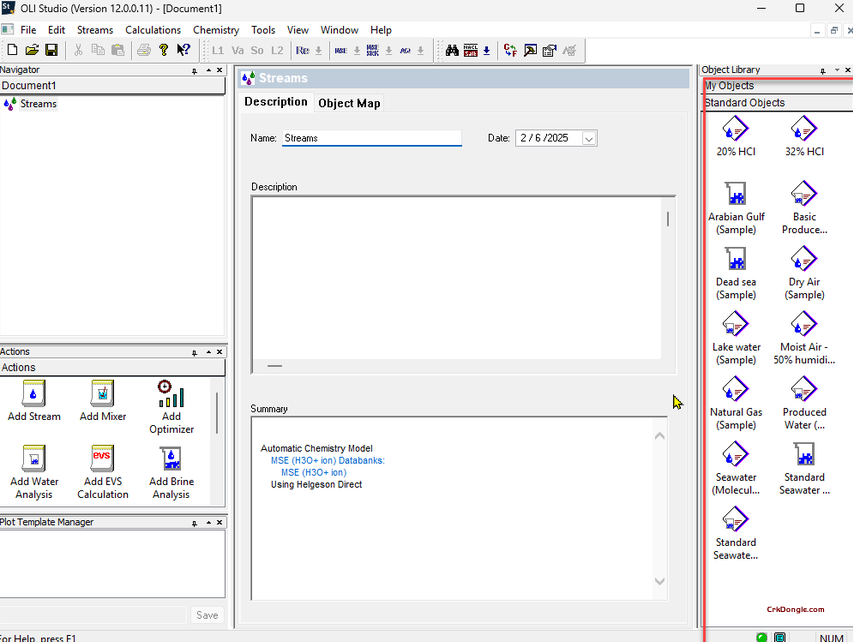The height and width of the screenshot is (642, 853).
Task: Click the dropdown arrow next to Re button
Action: click(x=319, y=51)
